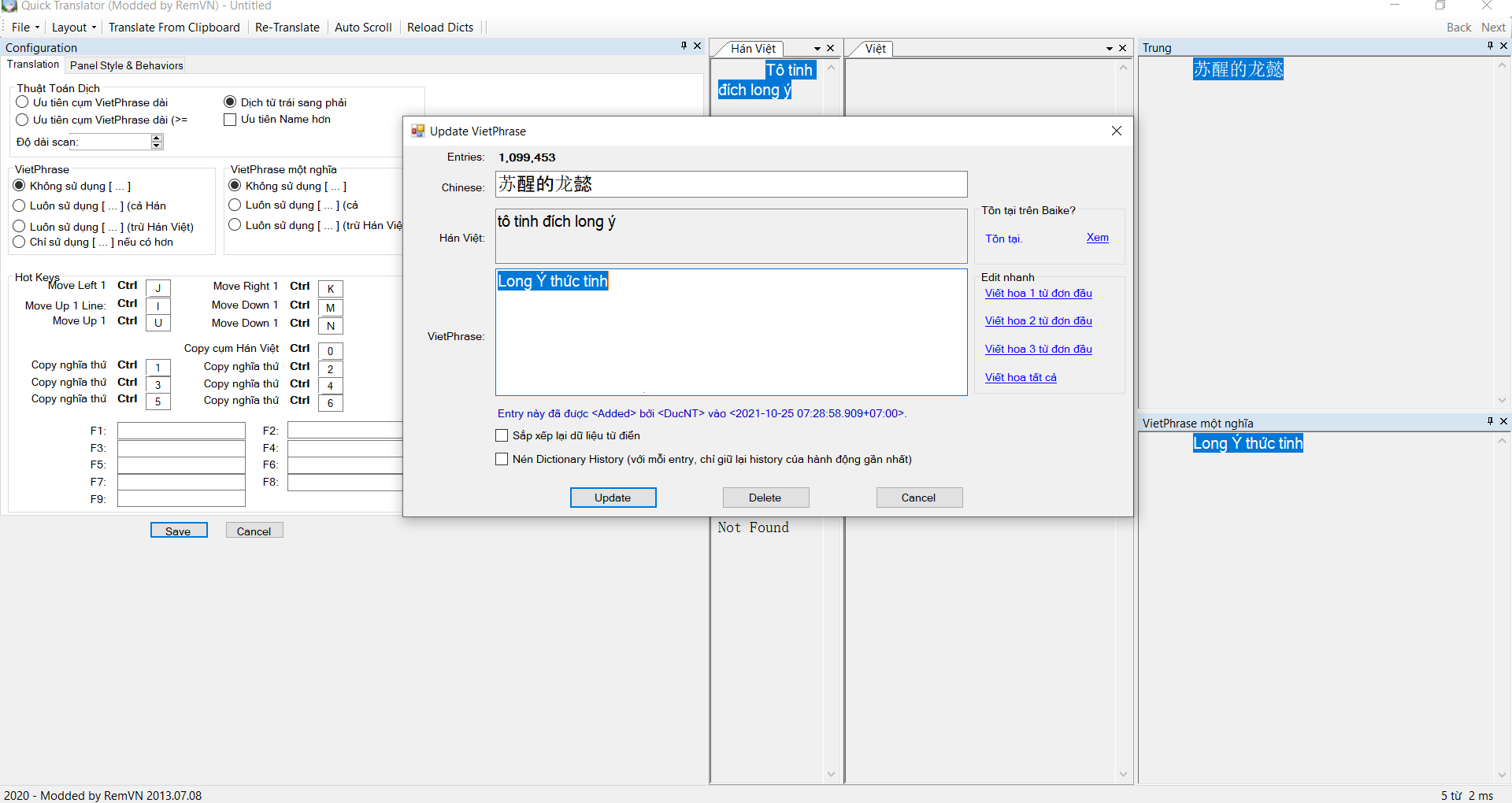Image resolution: width=1512 pixels, height=803 pixels.
Task: Open the Hán Việt panel dropdown arrow
Action: pyautogui.click(x=817, y=49)
